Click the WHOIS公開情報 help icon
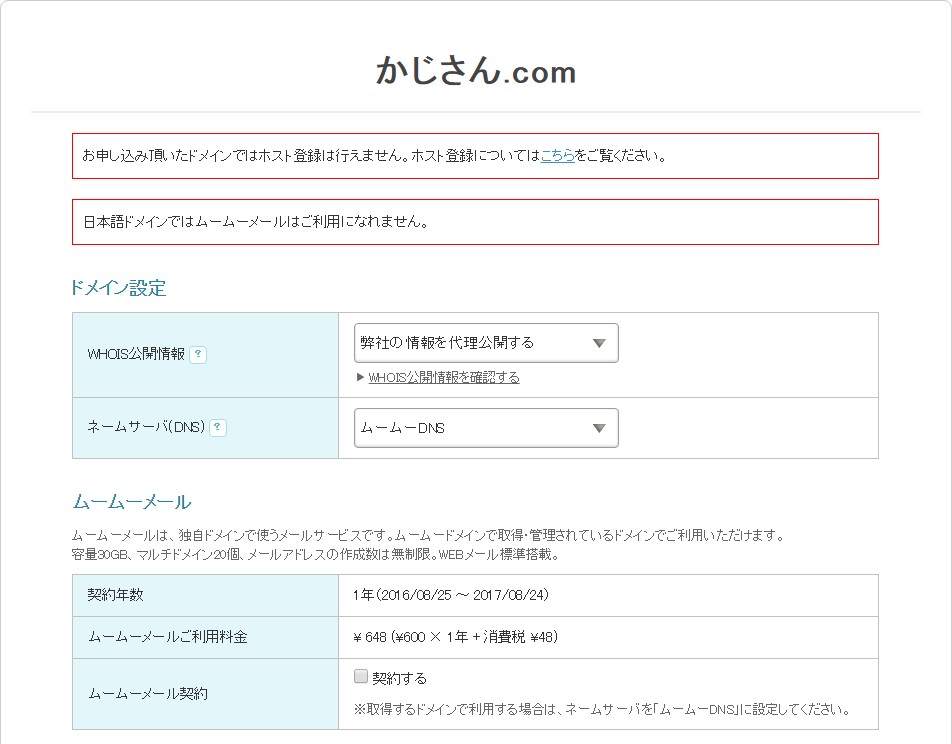The image size is (952, 744). pyautogui.click(x=199, y=355)
